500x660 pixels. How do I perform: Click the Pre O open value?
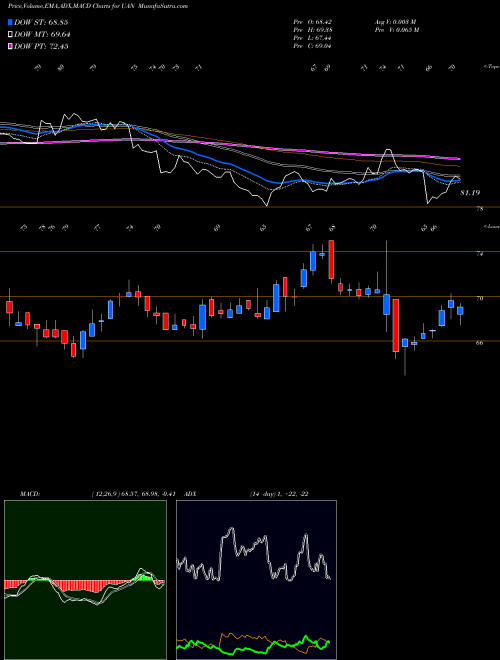[x=313, y=22]
